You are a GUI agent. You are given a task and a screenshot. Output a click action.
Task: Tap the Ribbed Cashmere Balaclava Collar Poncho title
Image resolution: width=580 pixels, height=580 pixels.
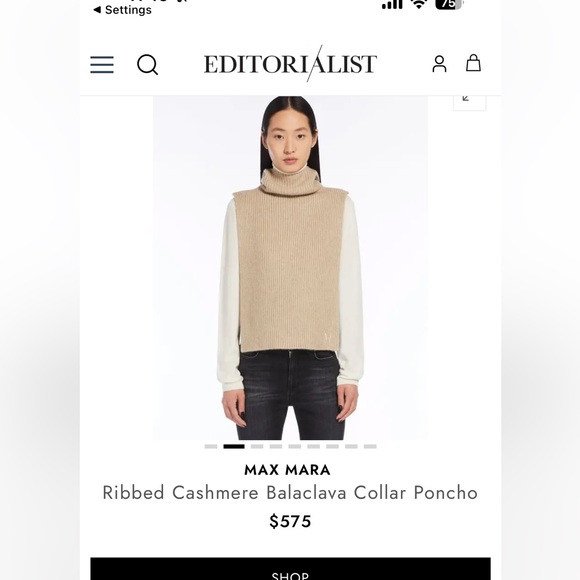click(x=290, y=493)
